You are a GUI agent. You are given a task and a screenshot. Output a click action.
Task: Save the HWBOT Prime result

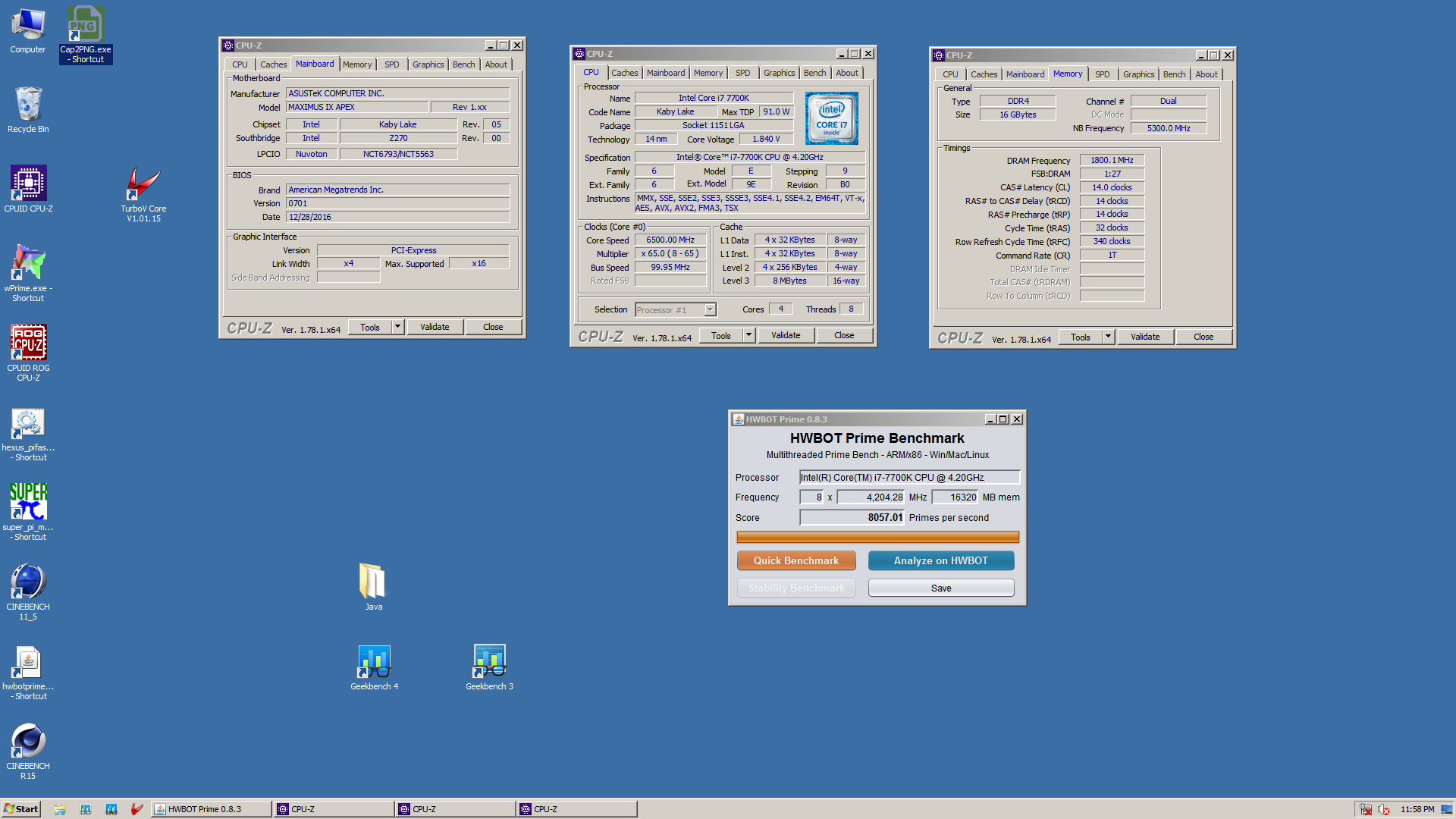click(941, 588)
